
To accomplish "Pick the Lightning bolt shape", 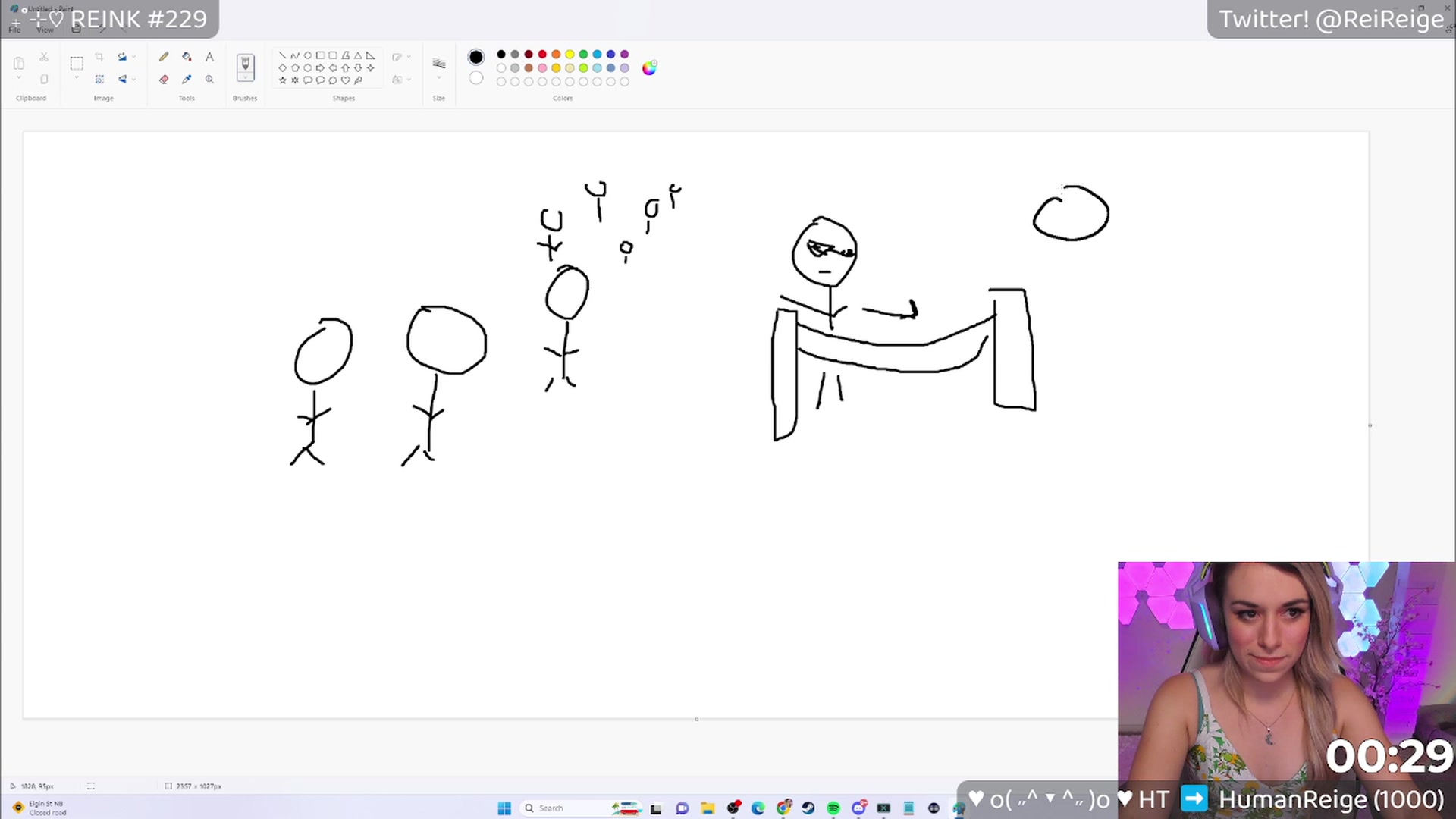I will [358, 80].
